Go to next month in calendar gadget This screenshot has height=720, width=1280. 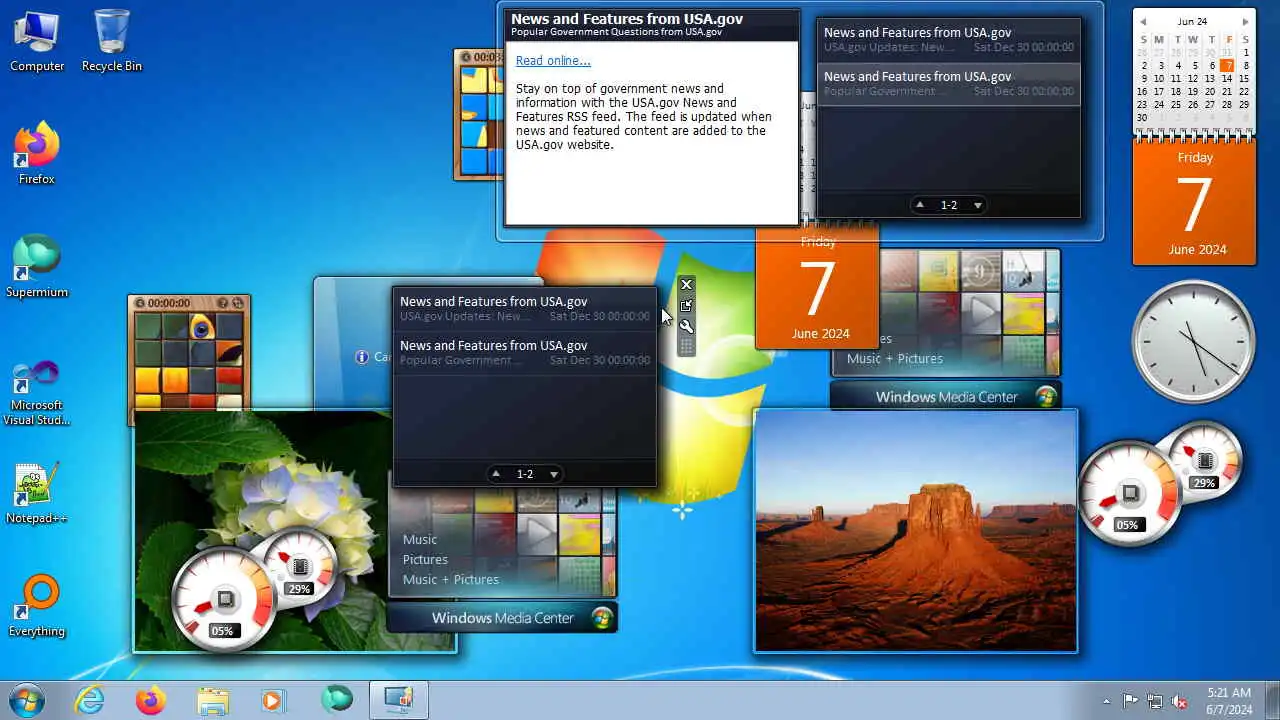pyautogui.click(x=1246, y=21)
